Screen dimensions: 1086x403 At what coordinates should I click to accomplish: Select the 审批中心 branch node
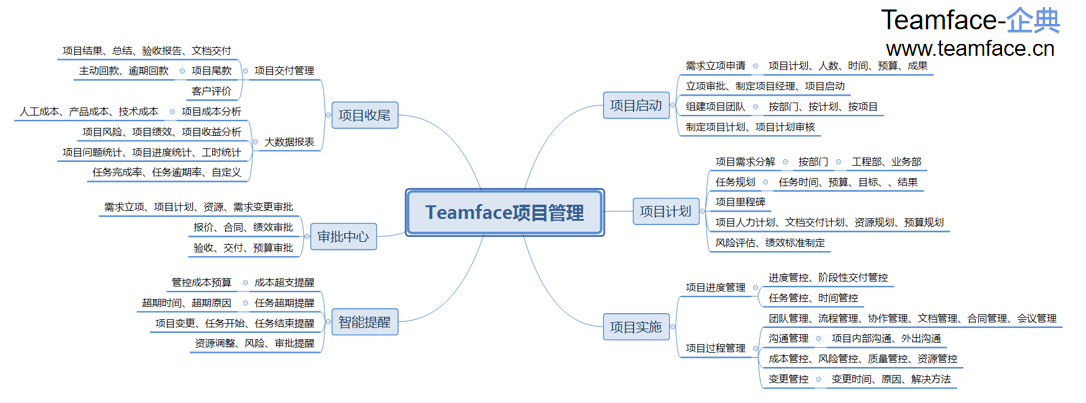point(344,238)
